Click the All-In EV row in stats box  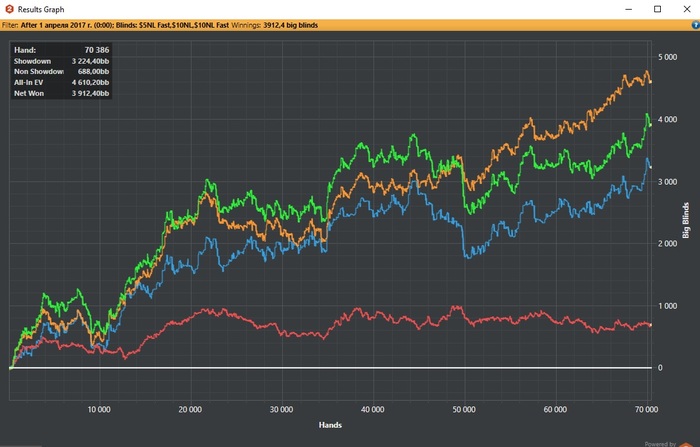61,83
